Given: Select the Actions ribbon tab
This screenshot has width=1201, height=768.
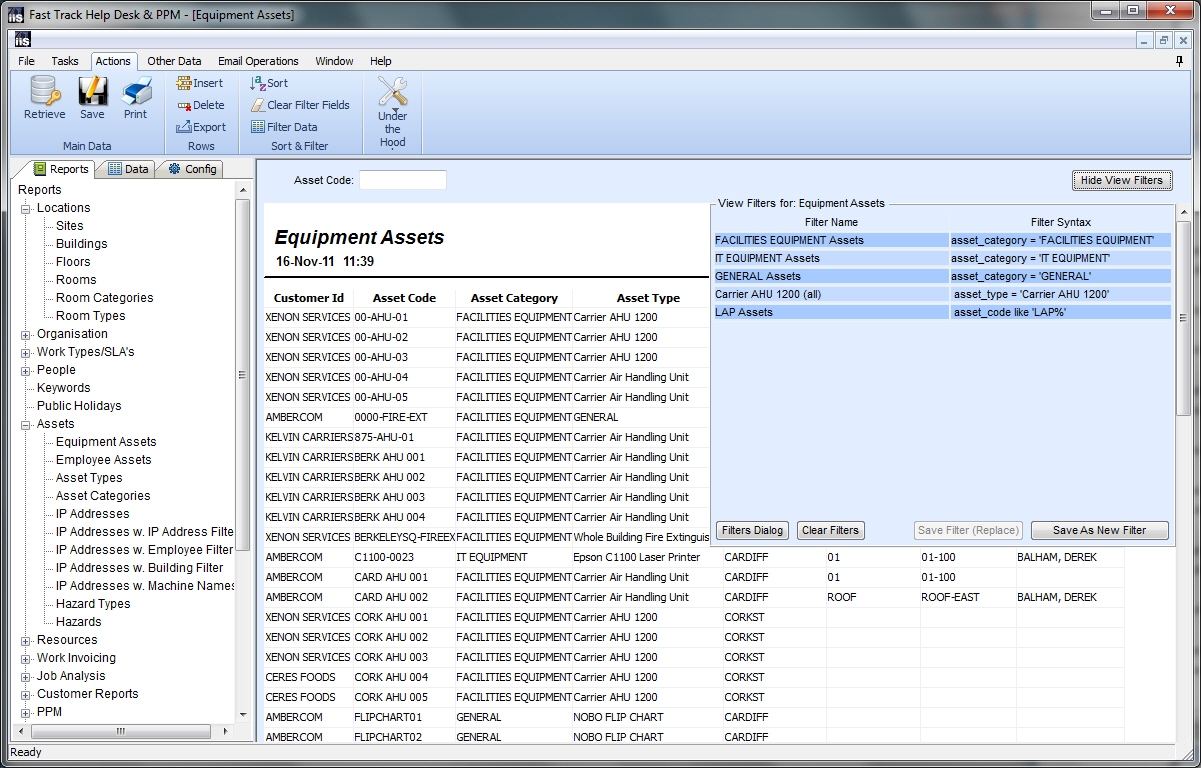Looking at the screenshot, I should [x=113, y=61].
